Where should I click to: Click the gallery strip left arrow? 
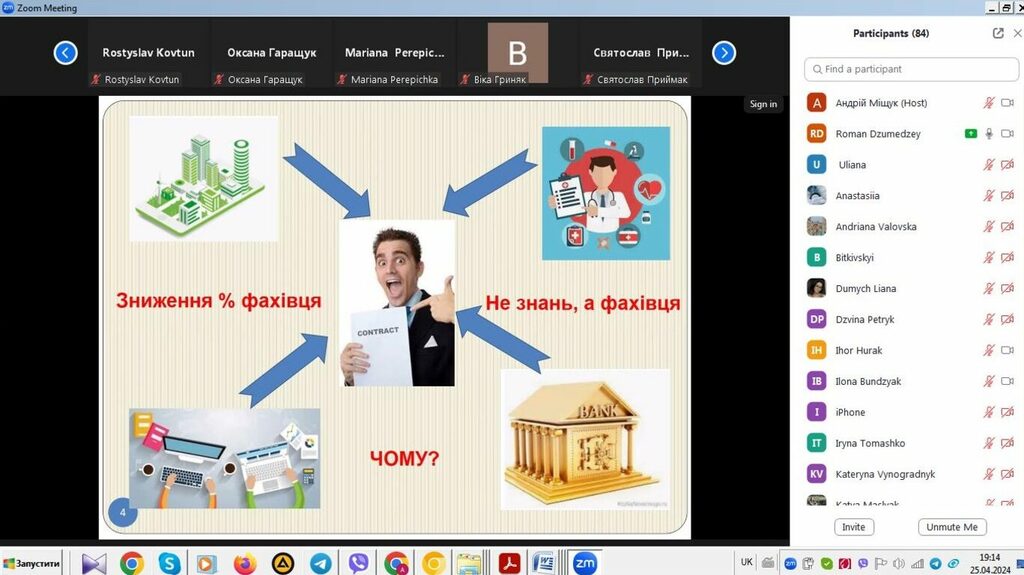click(65, 53)
